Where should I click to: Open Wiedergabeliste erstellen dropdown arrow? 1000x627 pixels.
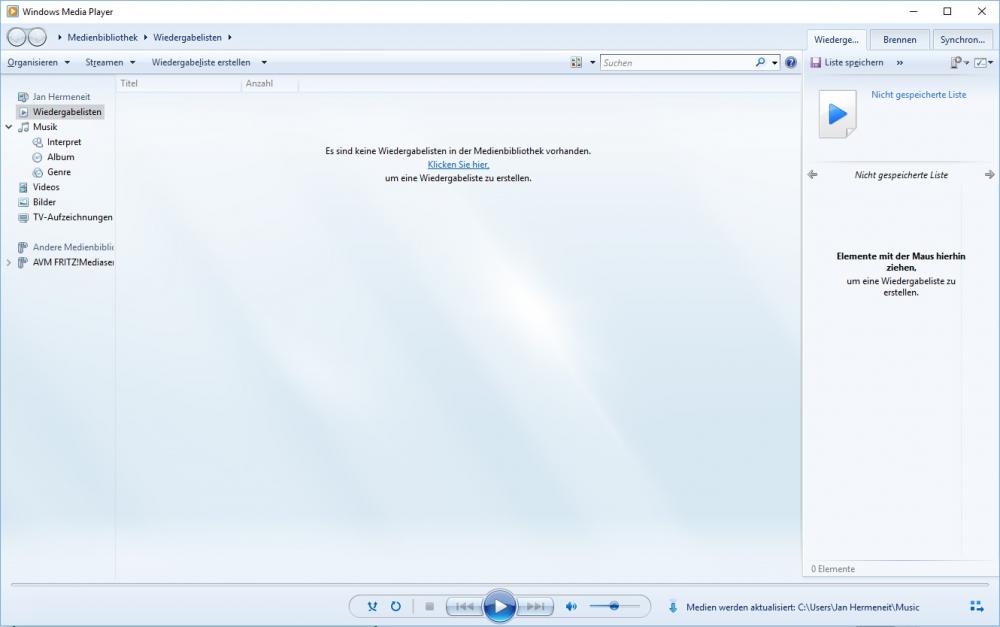coord(264,63)
